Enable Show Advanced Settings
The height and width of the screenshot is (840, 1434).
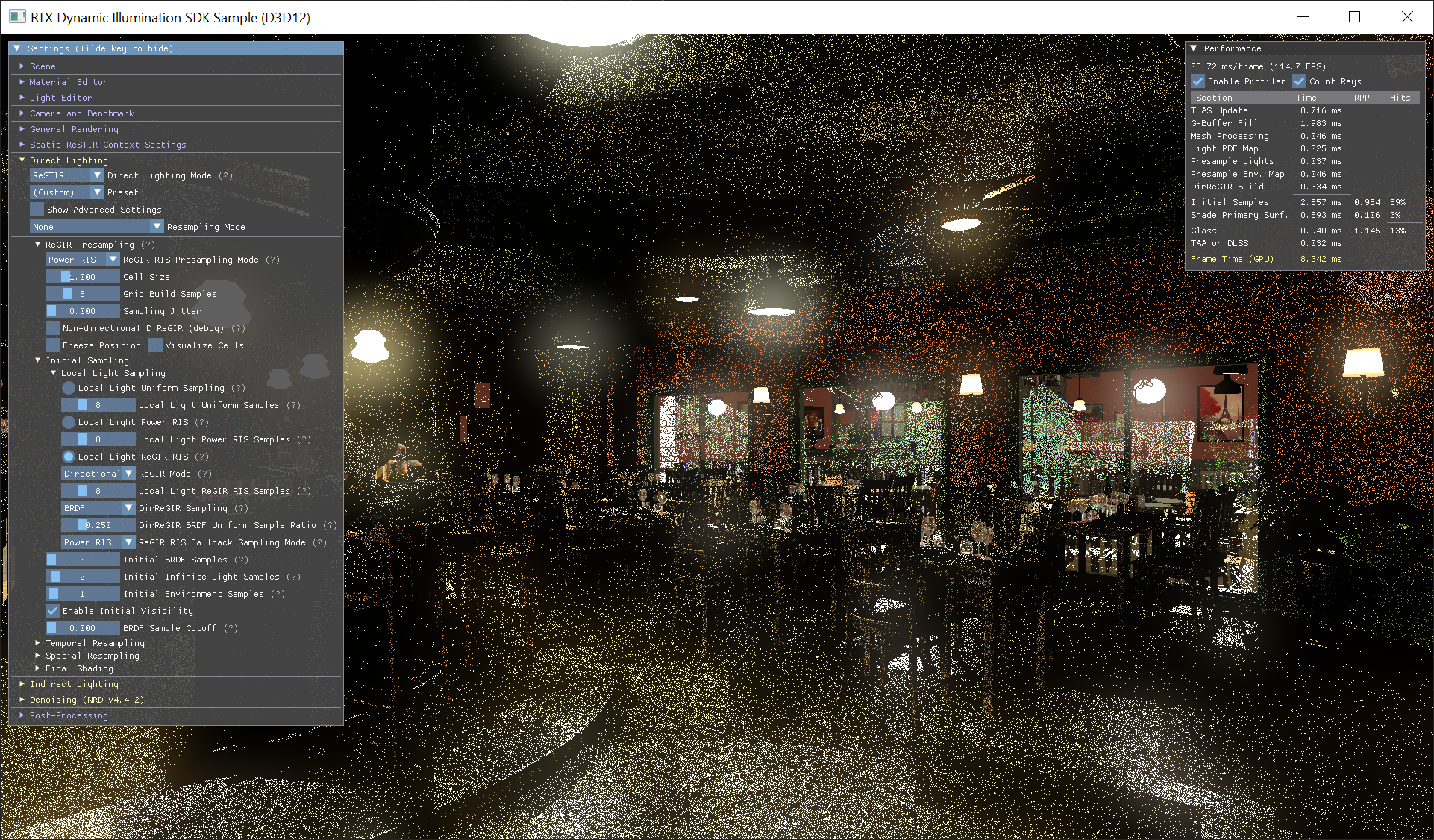coord(37,209)
